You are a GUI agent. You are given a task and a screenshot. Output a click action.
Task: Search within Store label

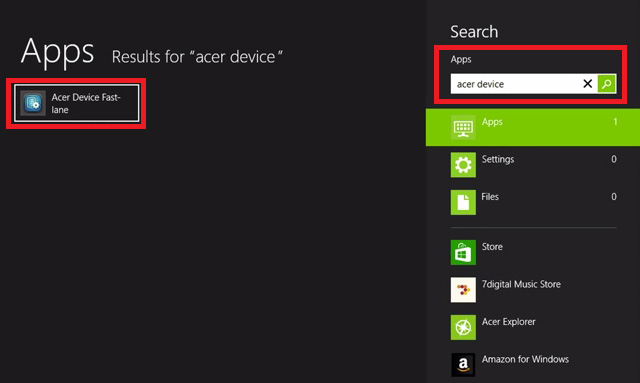tap(492, 247)
